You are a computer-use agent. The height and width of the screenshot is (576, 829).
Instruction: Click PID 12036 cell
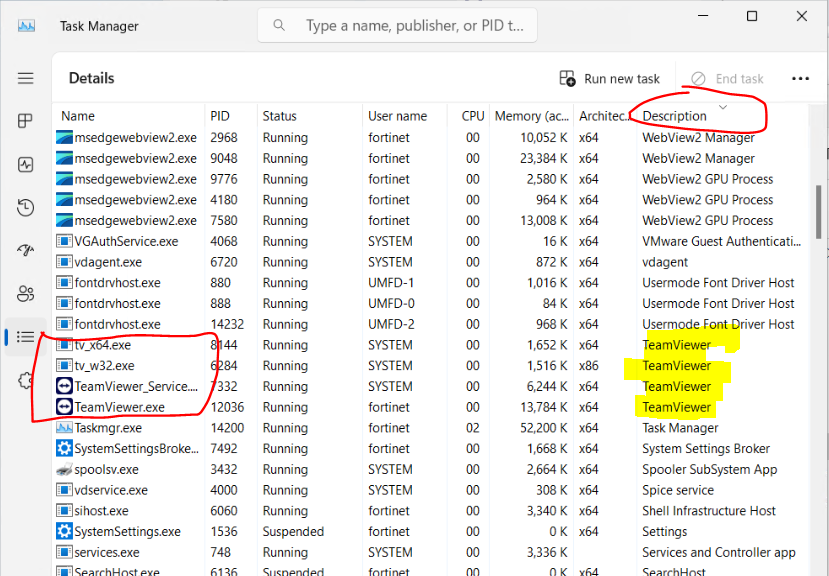(227, 407)
